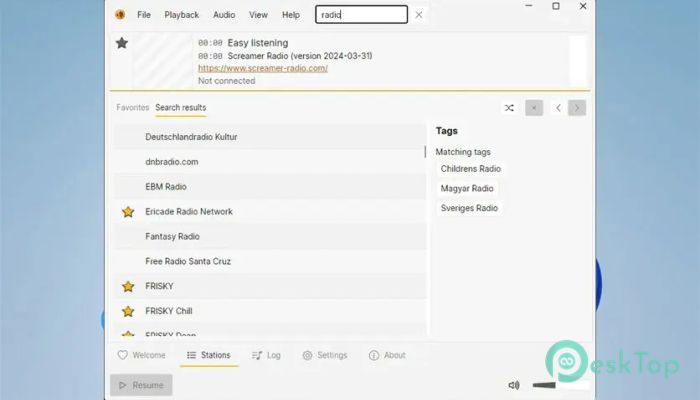700x400 pixels.
Task: Click the Childrens Radio tag
Action: click(471, 169)
